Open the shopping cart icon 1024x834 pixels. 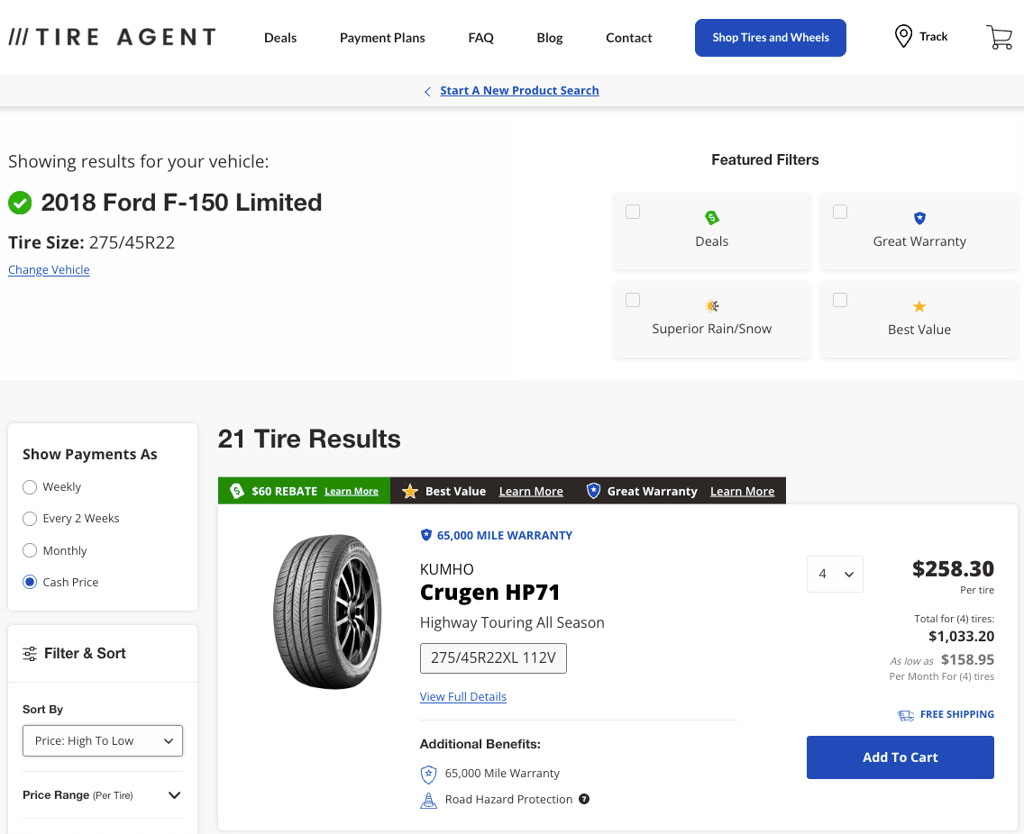point(999,36)
